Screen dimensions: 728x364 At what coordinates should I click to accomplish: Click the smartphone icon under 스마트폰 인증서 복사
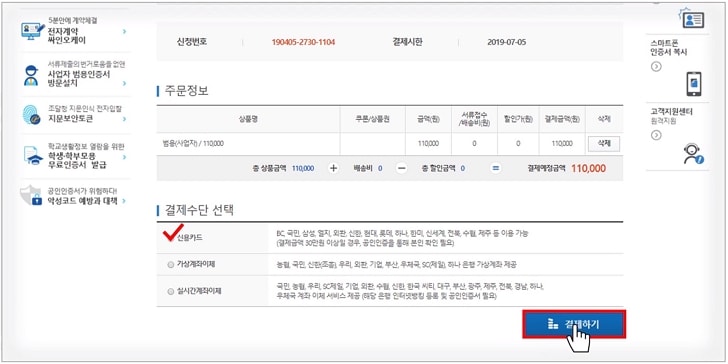click(x=693, y=84)
